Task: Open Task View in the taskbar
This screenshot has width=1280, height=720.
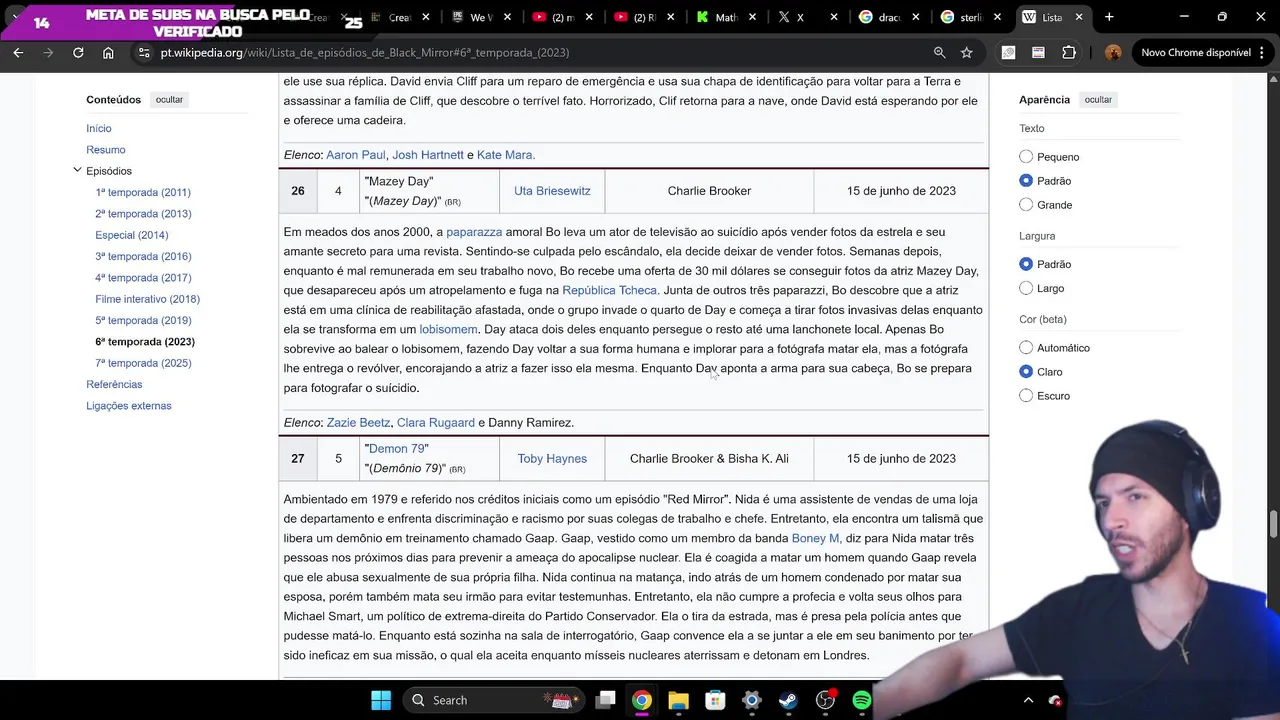Action: 605,700
